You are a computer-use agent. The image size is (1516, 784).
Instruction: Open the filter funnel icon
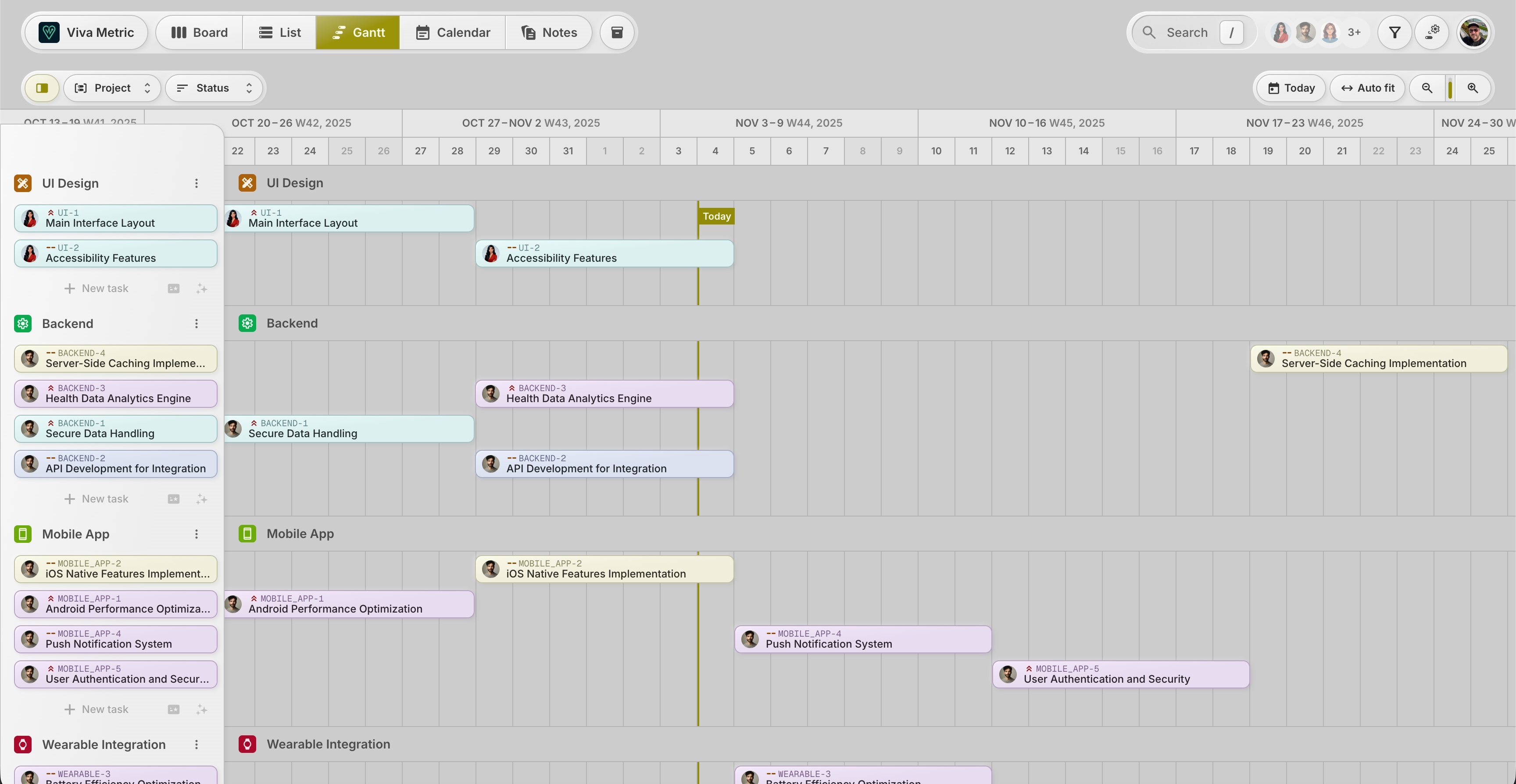tap(1394, 32)
